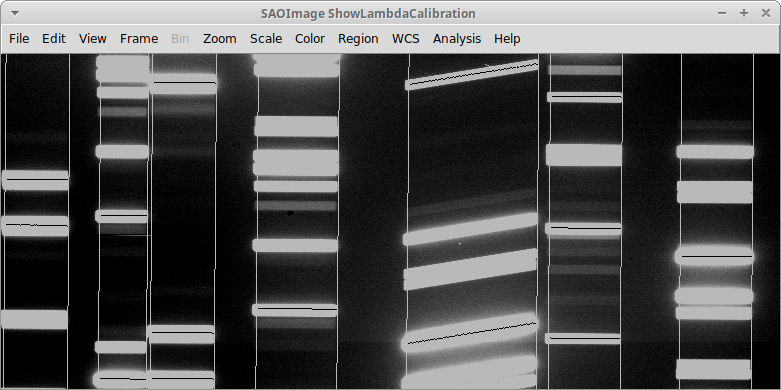Click the greyed-out Bin menu item
This screenshot has width=781, height=390.
click(180, 39)
